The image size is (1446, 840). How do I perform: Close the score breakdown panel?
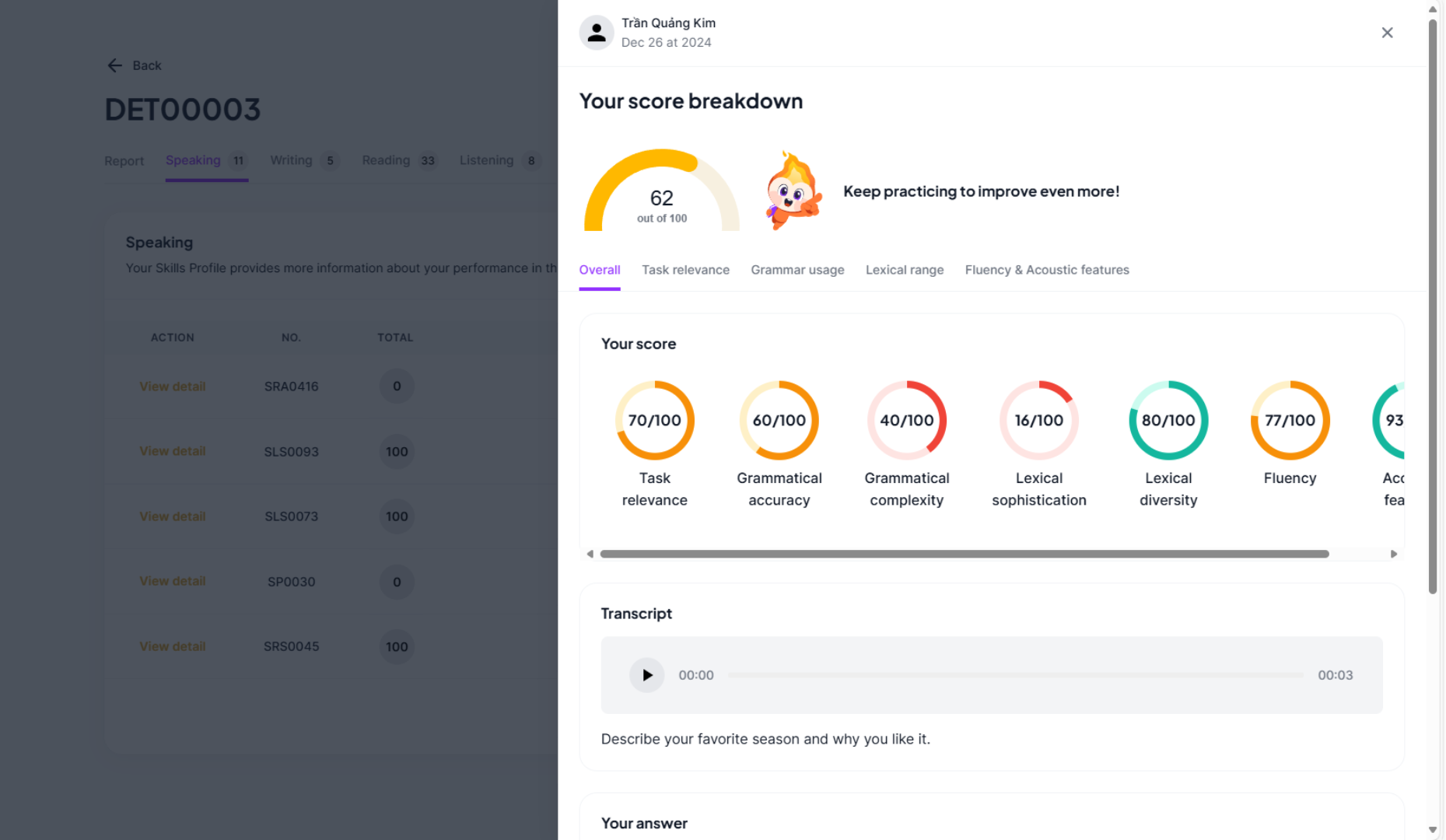[x=1387, y=33]
